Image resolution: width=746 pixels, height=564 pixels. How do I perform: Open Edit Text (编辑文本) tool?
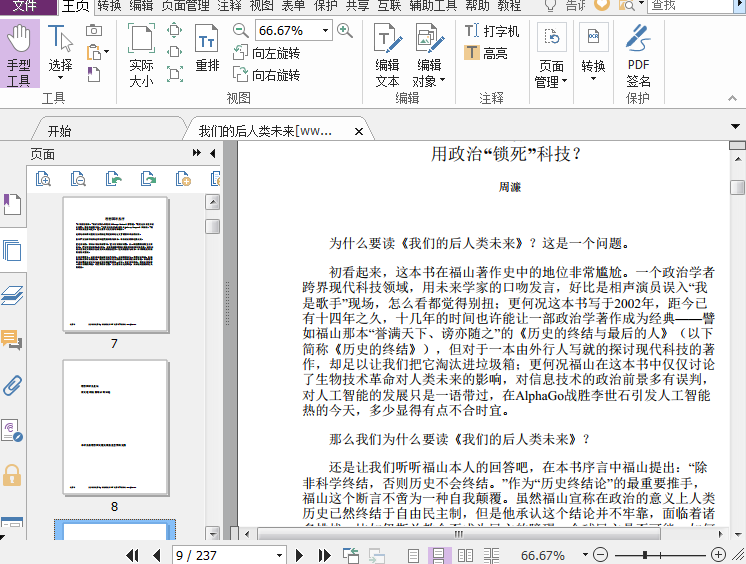pyautogui.click(x=387, y=55)
